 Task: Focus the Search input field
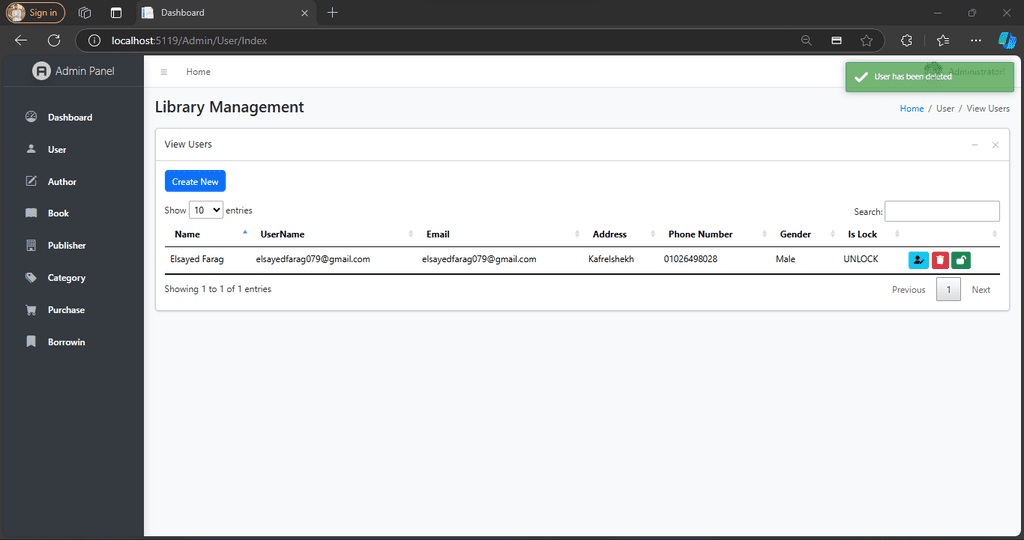tap(942, 212)
